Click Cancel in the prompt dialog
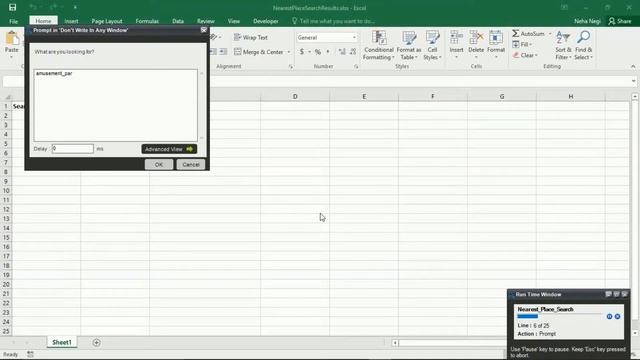Image resolution: width=640 pixels, height=360 pixels. (191, 164)
